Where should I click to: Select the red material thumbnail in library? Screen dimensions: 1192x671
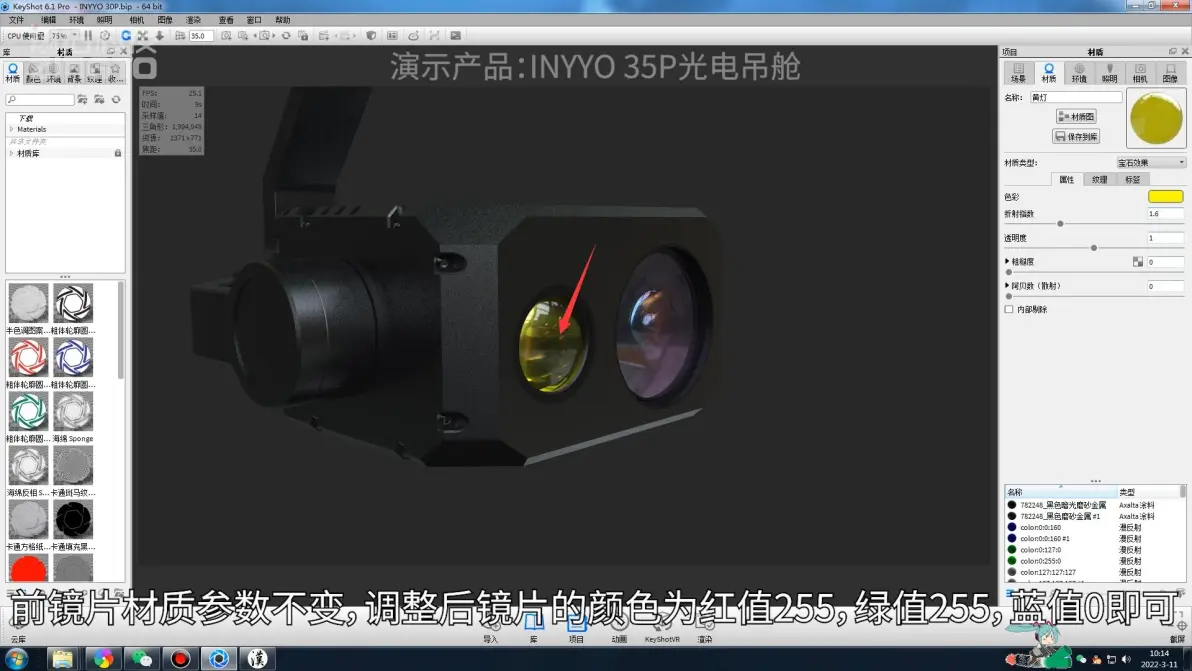pos(29,568)
